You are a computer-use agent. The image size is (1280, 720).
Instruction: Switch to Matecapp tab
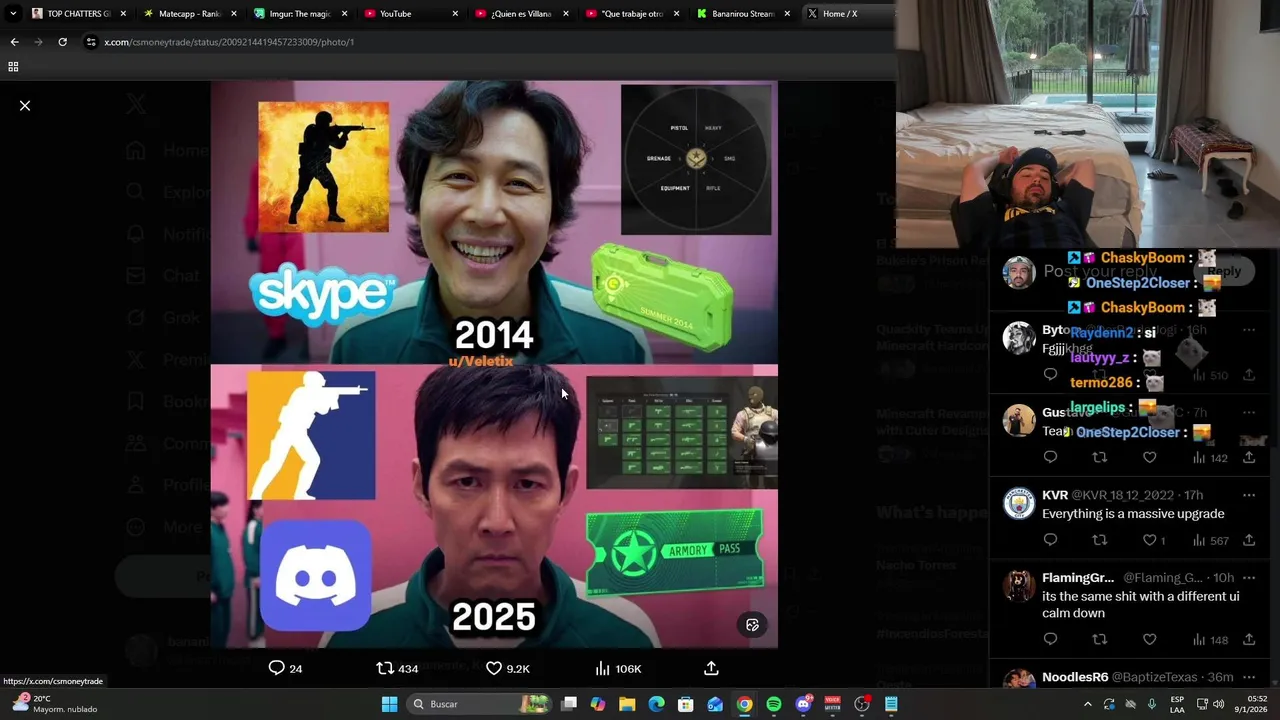point(190,14)
